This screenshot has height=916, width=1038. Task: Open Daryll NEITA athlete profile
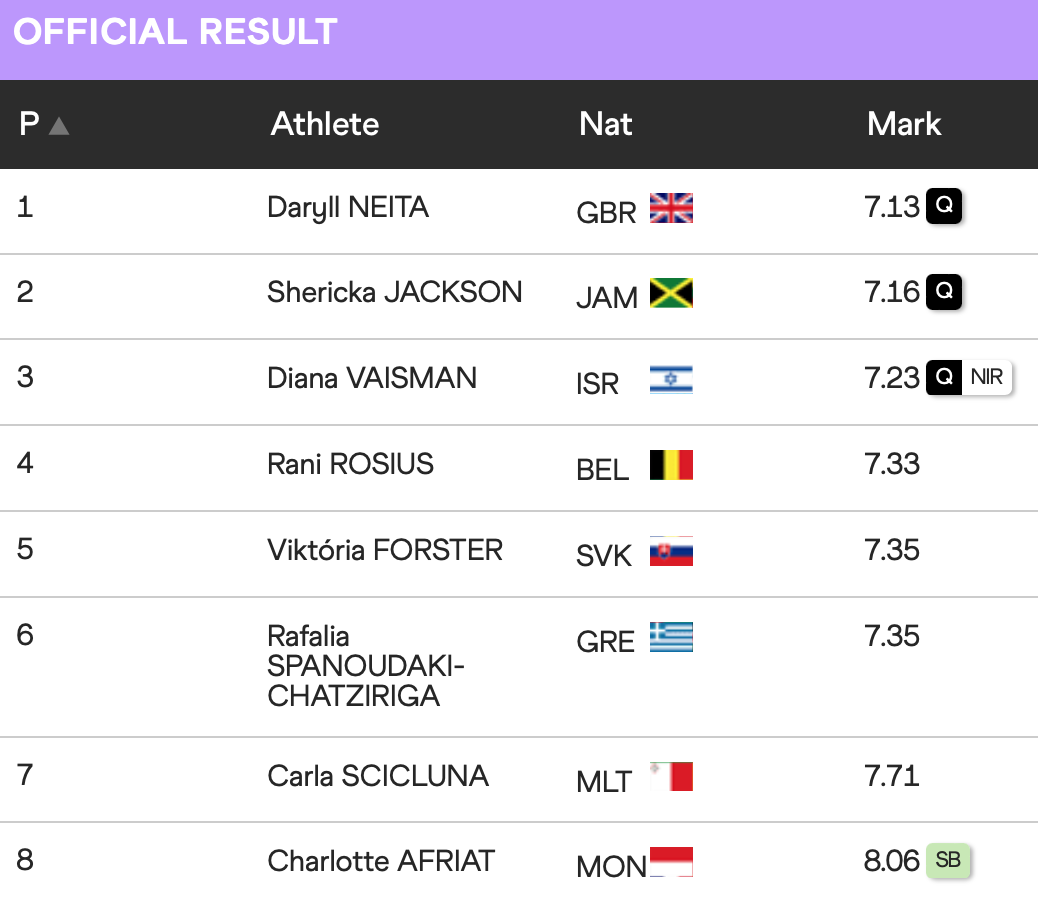tap(348, 207)
